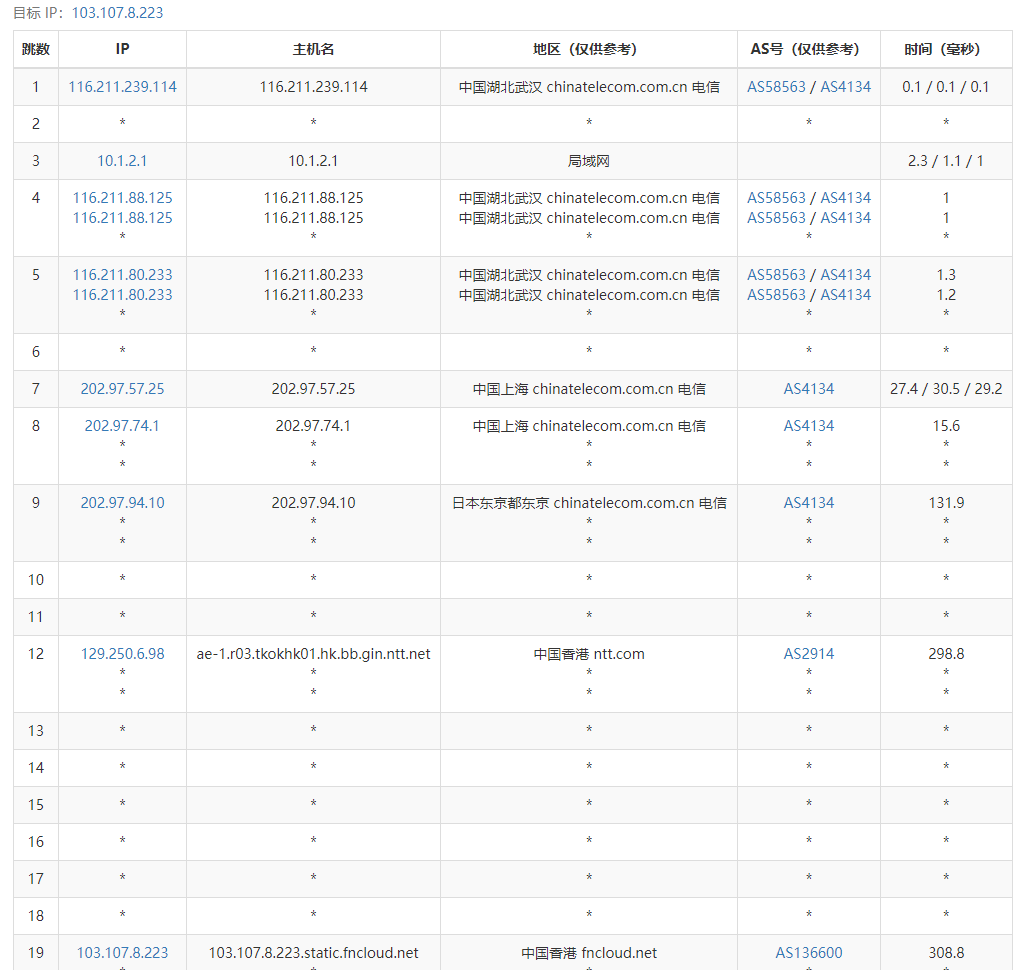Click the time value 2.3 / 1.1 / 1
Image resolution: width=1020 pixels, height=970 pixels.
(946, 161)
